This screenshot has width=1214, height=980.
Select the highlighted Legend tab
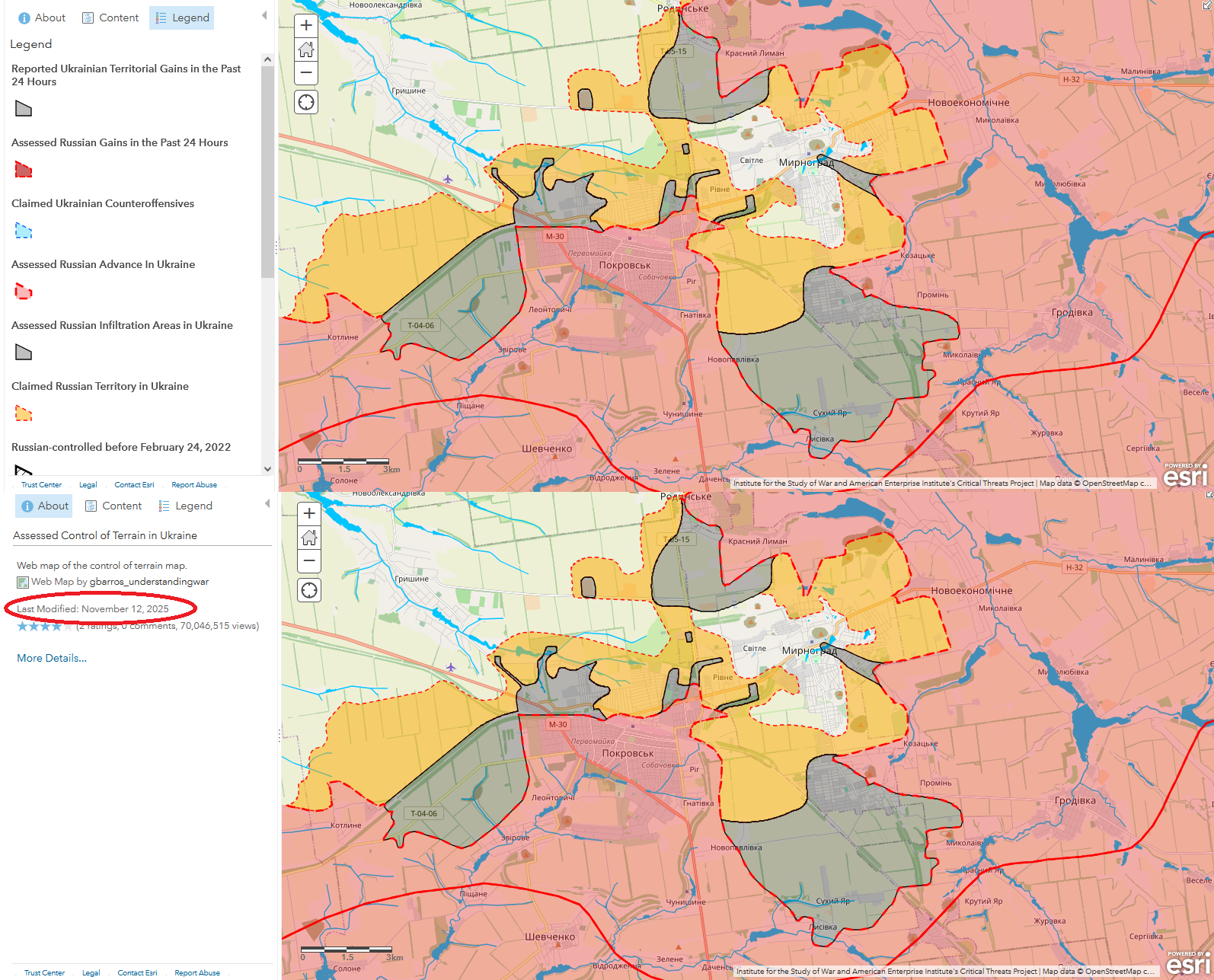pos(182,18)
